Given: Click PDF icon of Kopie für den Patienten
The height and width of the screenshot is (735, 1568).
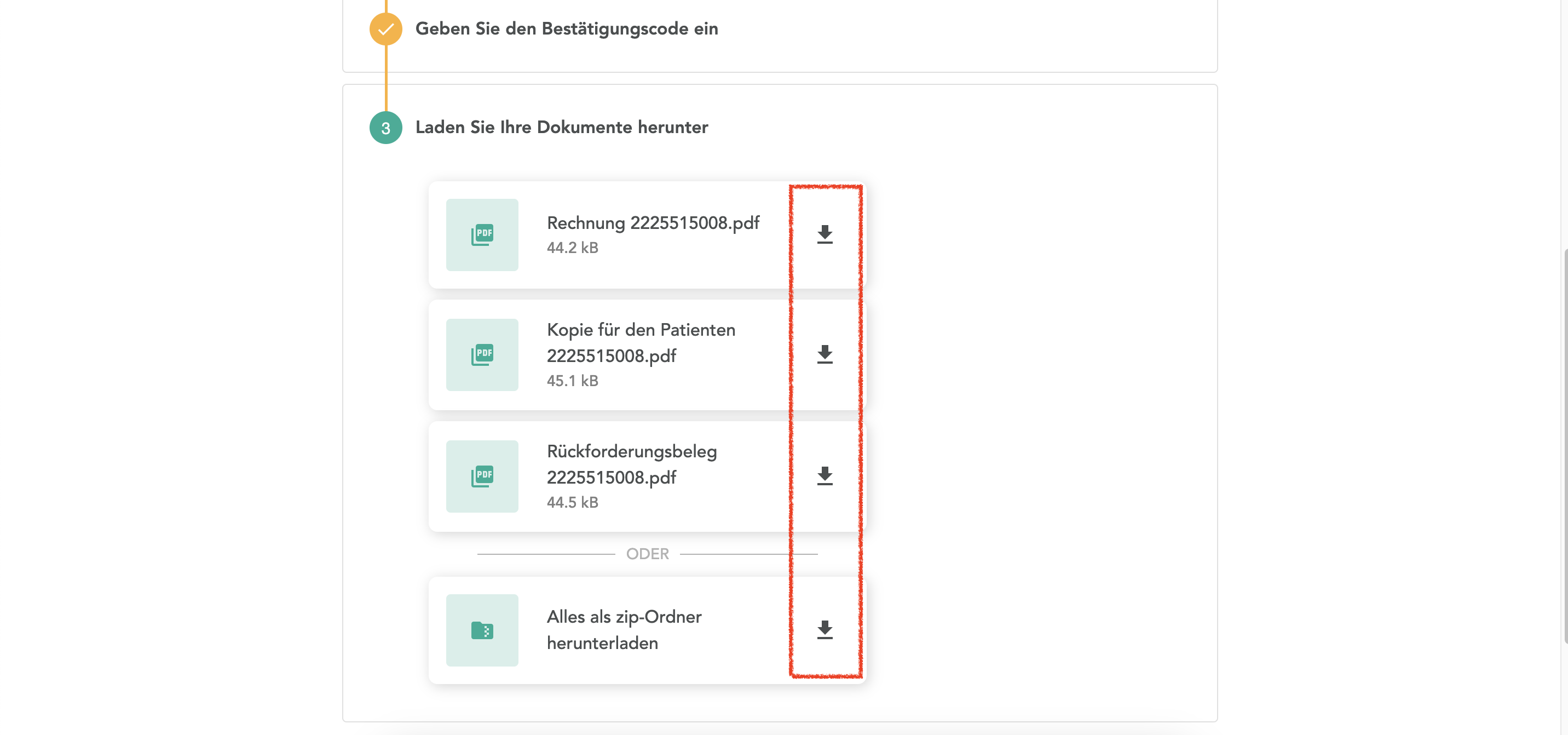Looking at the screenshot, I should (x=482, y=354).
